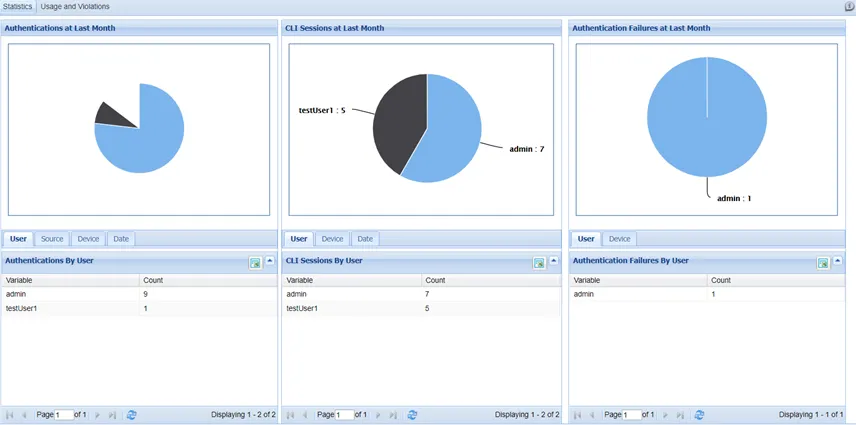Export CLI Sessions By User table icon
856x425 pixels.
[539, 263]
